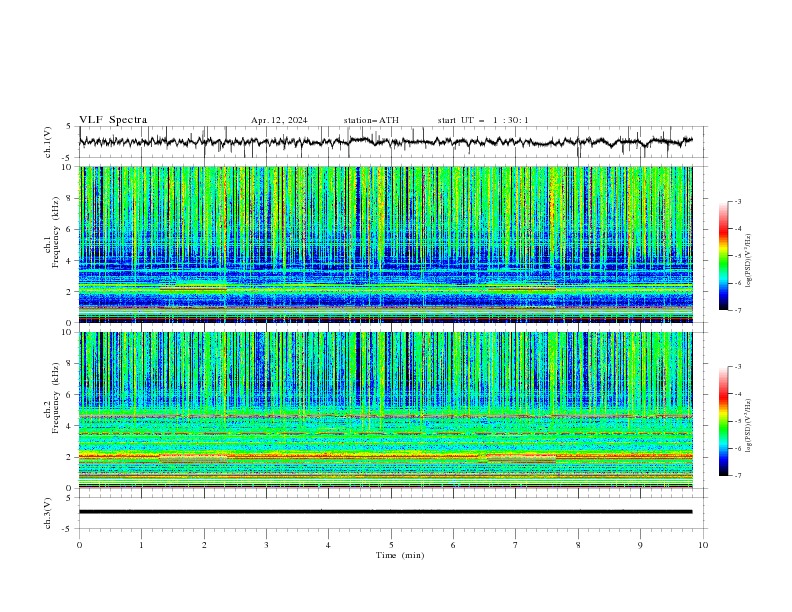The height and width of the screenshot is (612, 792).
Task: Click upper colorbar tick value '-3'
Action: pyautogui.click(x=737, y=201)
